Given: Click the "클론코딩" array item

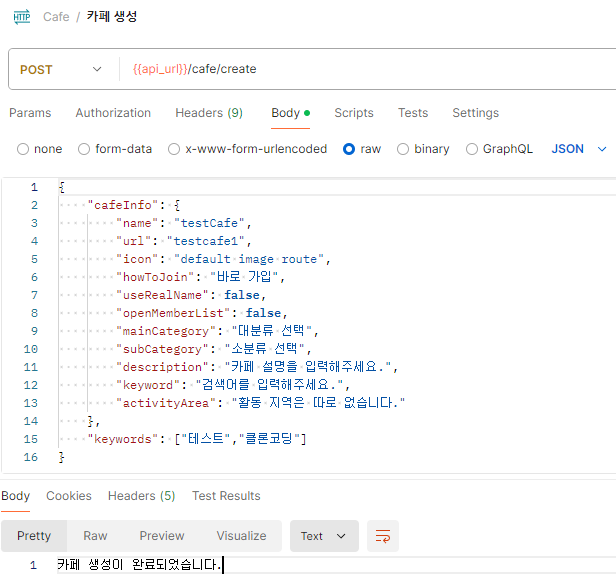Looking at the screenshot, I should click(x=270, y=439).
